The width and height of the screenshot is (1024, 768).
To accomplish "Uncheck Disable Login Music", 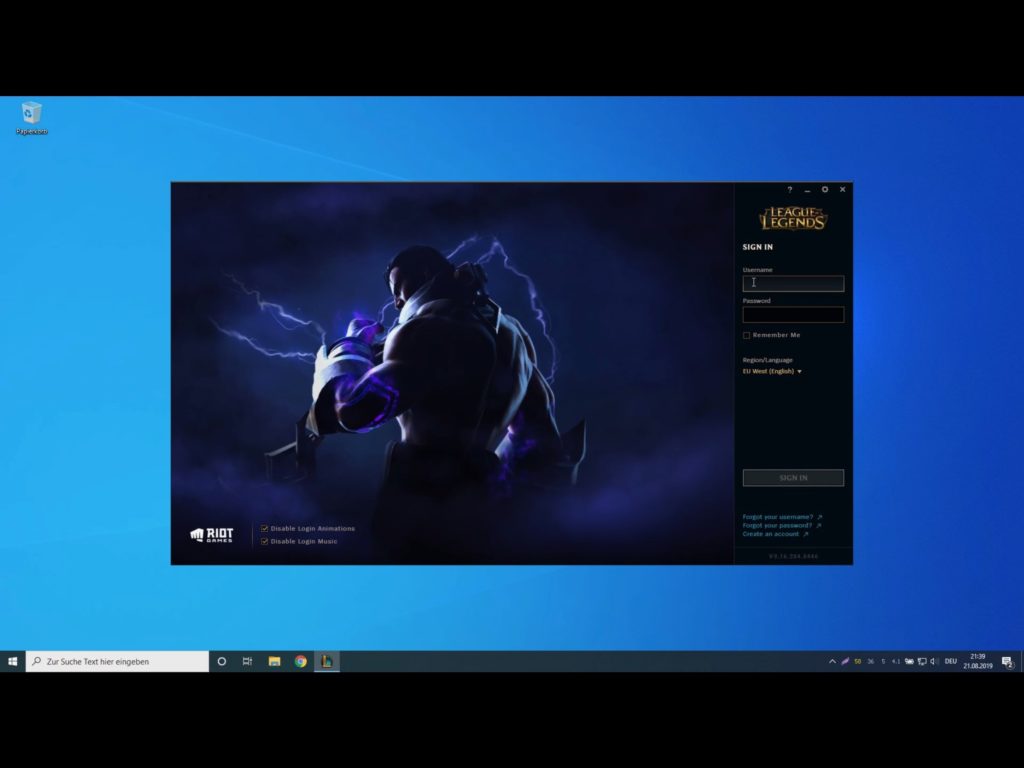I will coord(264,541).
